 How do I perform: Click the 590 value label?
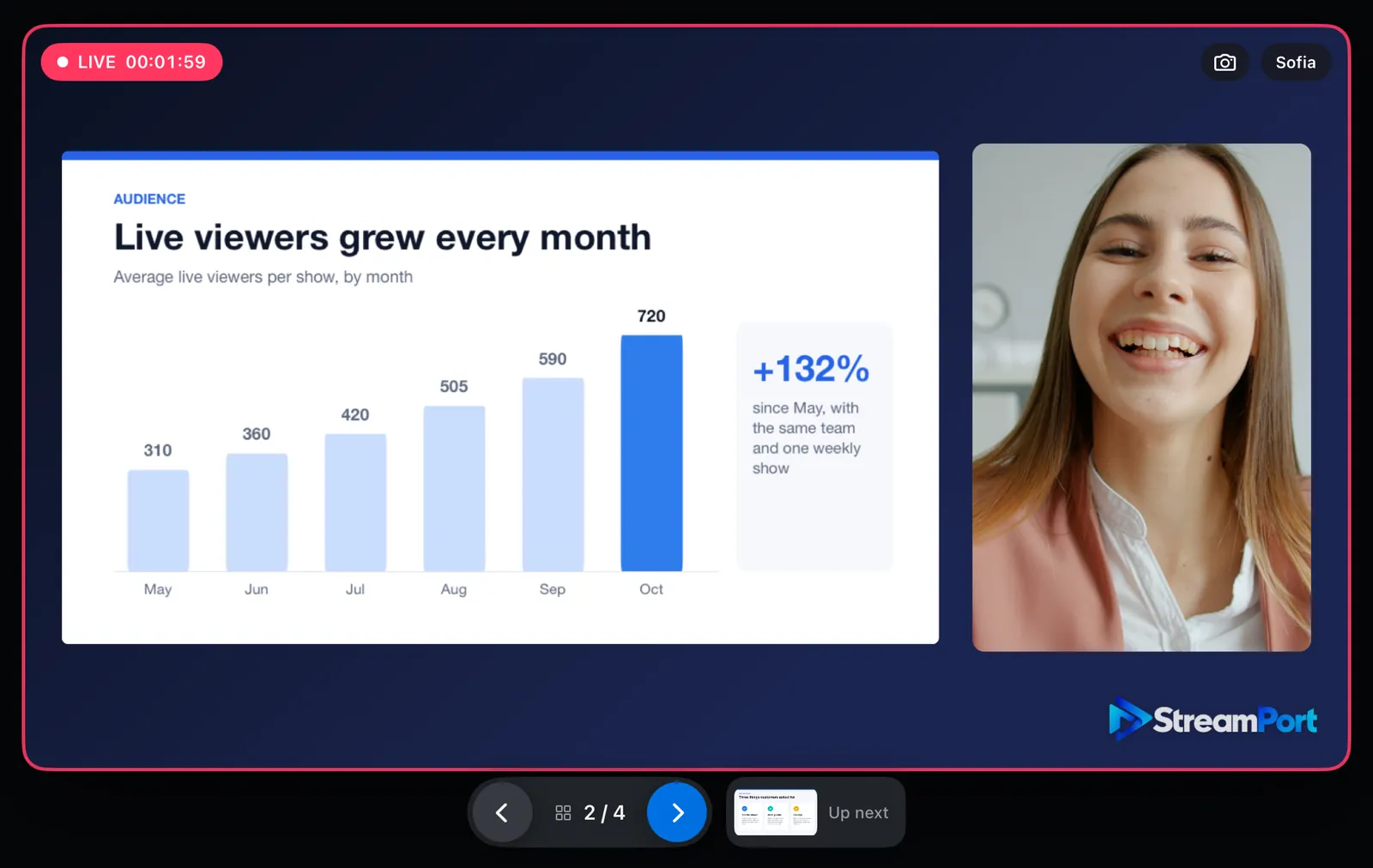coord(553,359)
